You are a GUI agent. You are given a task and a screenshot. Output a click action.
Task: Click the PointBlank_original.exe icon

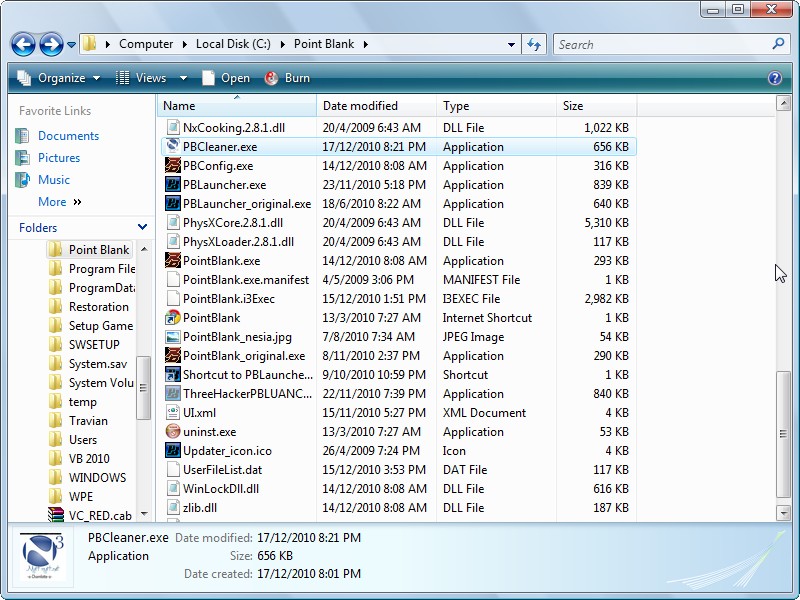pyautogui.click(x=173, y=356)
